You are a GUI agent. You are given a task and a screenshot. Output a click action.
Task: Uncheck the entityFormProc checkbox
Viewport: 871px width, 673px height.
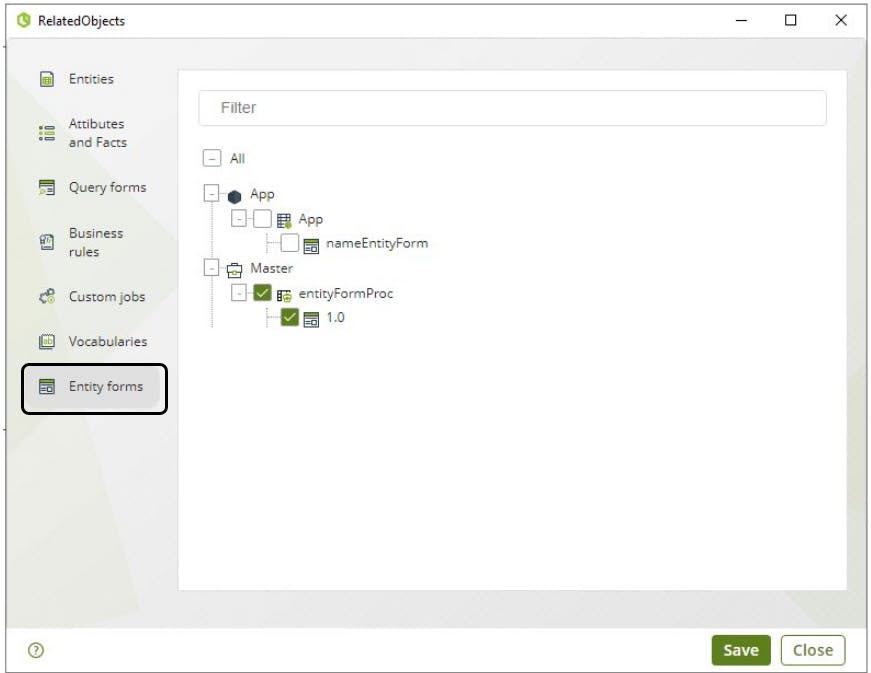tap(262, 294)
